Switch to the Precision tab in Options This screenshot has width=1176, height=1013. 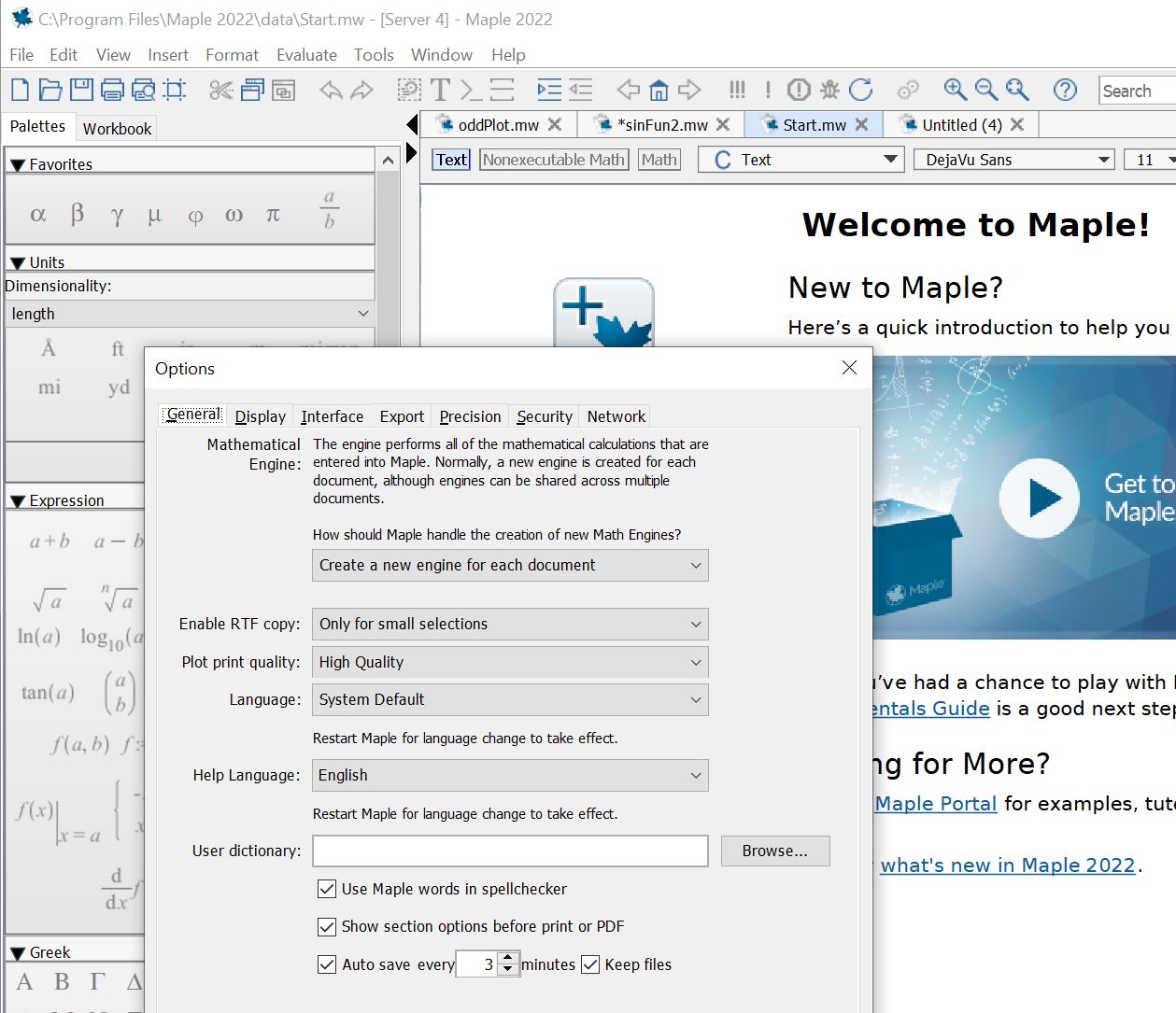(x=470, y=416)
